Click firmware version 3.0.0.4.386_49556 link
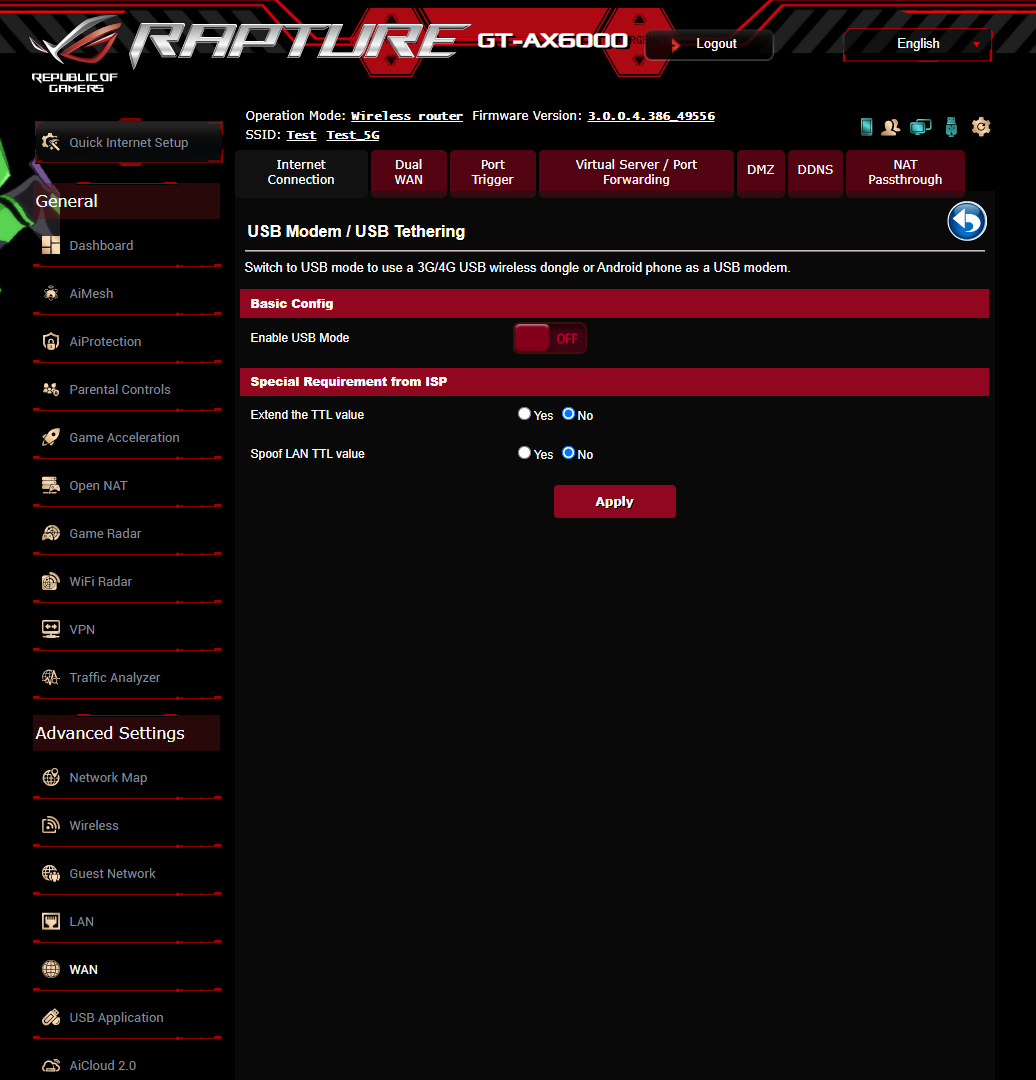 [651, 116]
